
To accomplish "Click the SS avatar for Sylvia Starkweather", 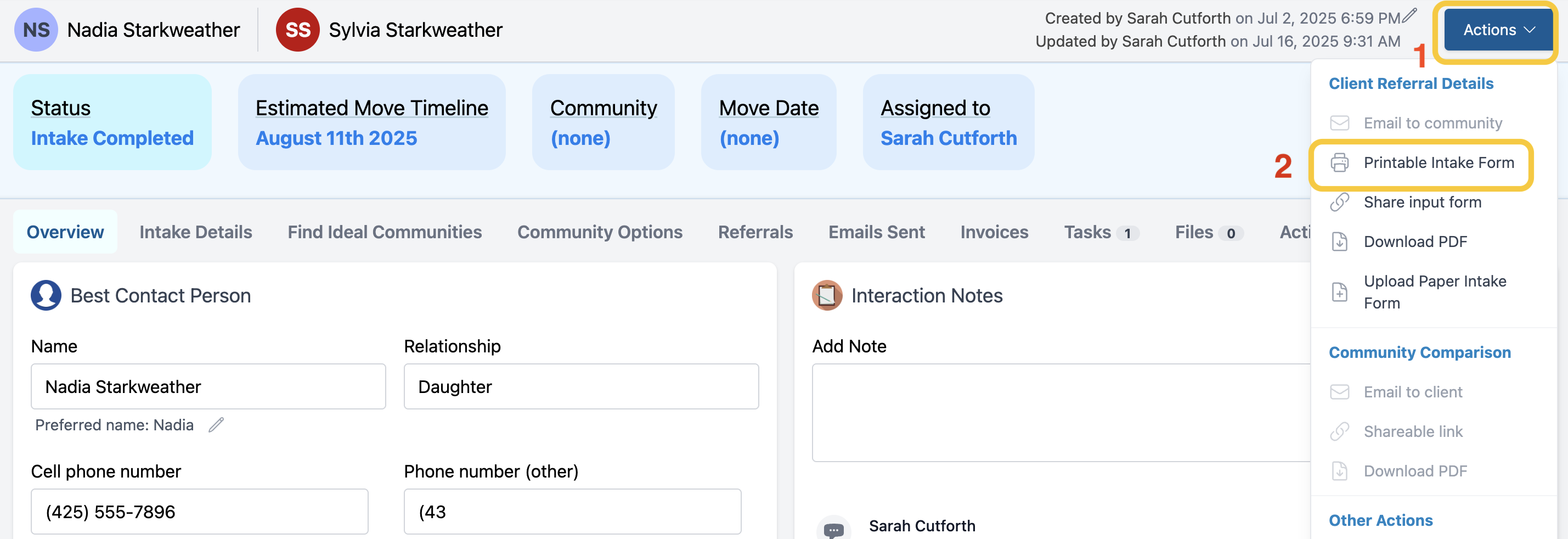I will click(x=298, y=30).
